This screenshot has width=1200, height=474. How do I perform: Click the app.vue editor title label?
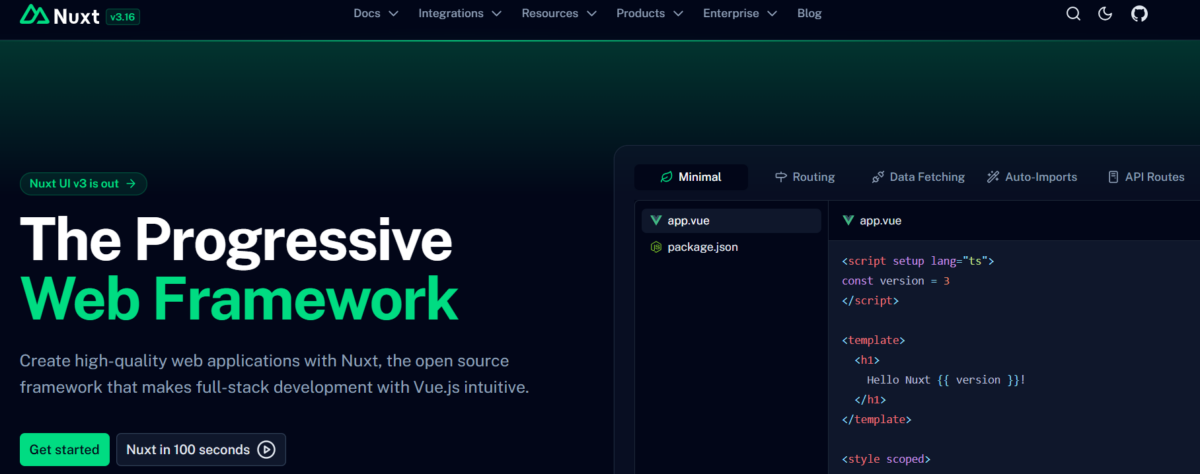[880, 221]
